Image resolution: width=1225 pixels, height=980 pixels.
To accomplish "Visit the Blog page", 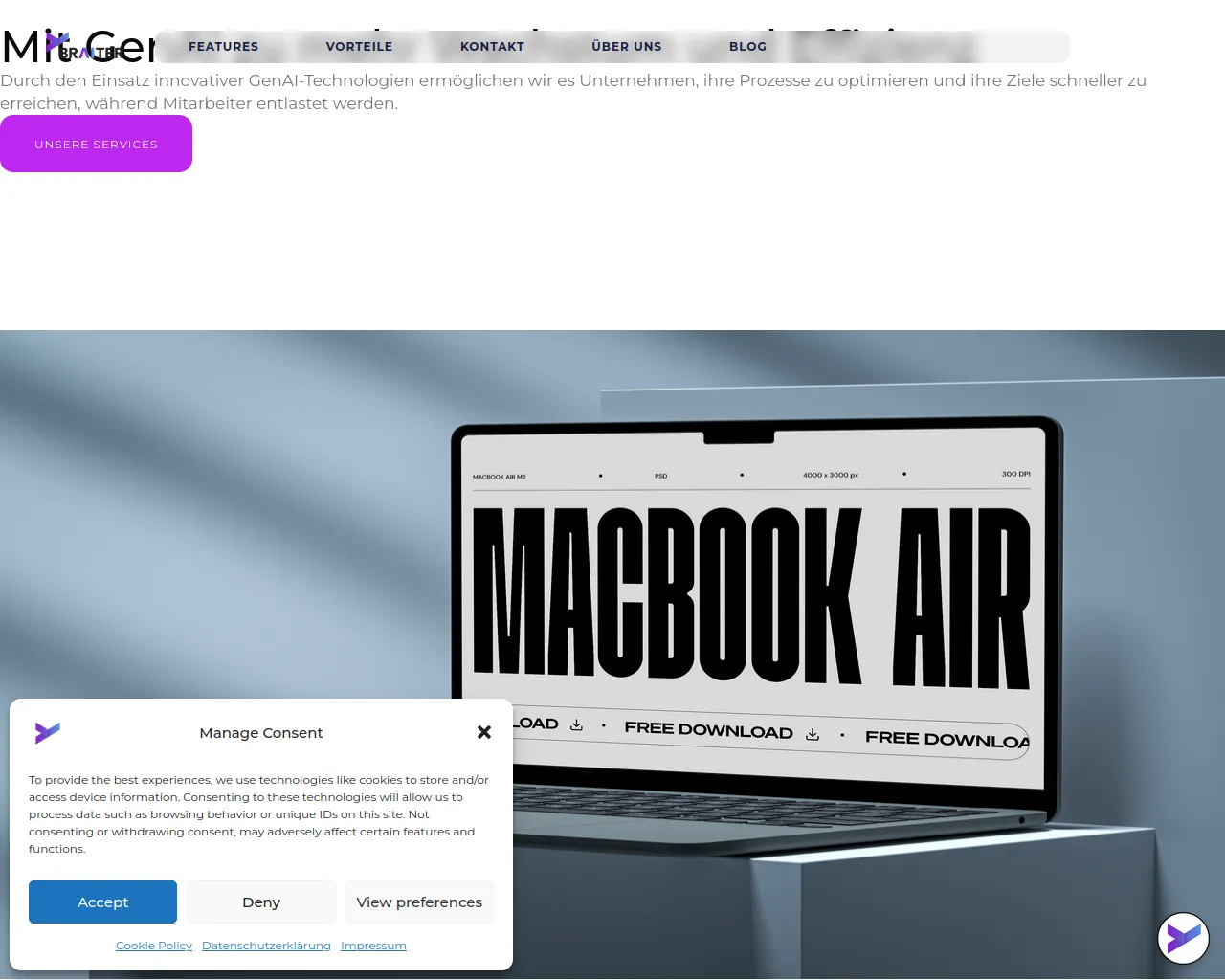I will [x=747, y=46].
